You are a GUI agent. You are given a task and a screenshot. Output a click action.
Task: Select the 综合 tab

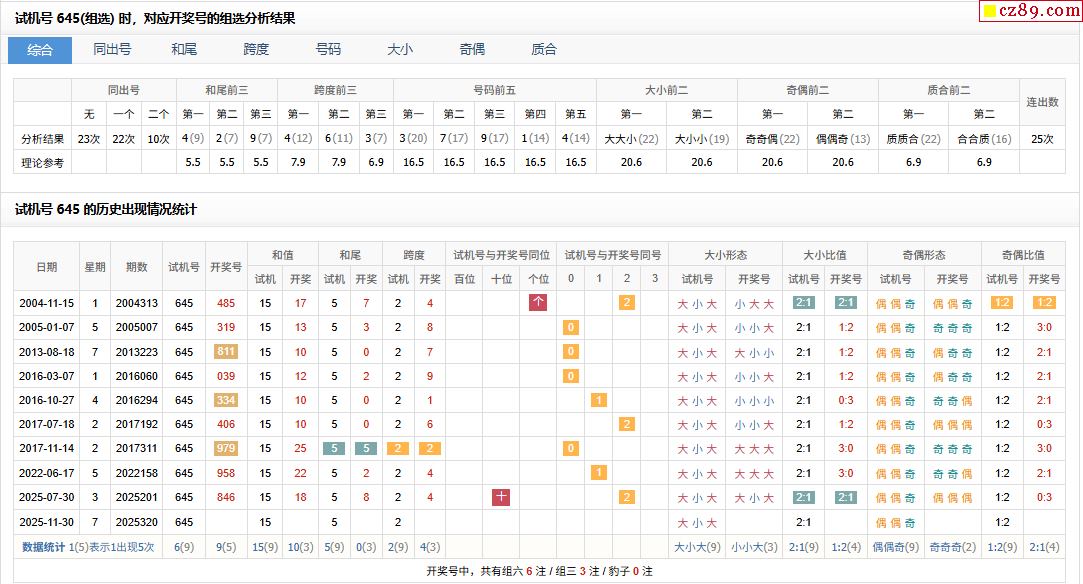coord(40,50)
